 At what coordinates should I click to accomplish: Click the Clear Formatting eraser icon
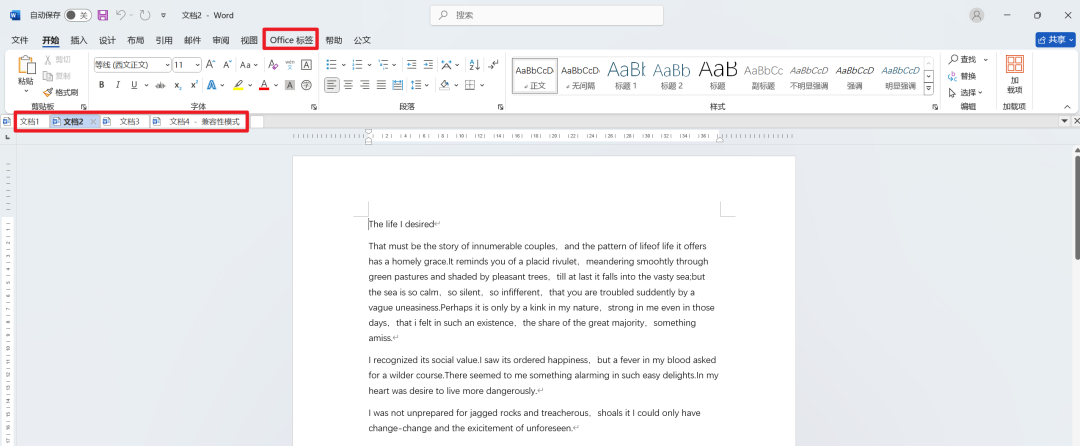click(x=273, y=65)
